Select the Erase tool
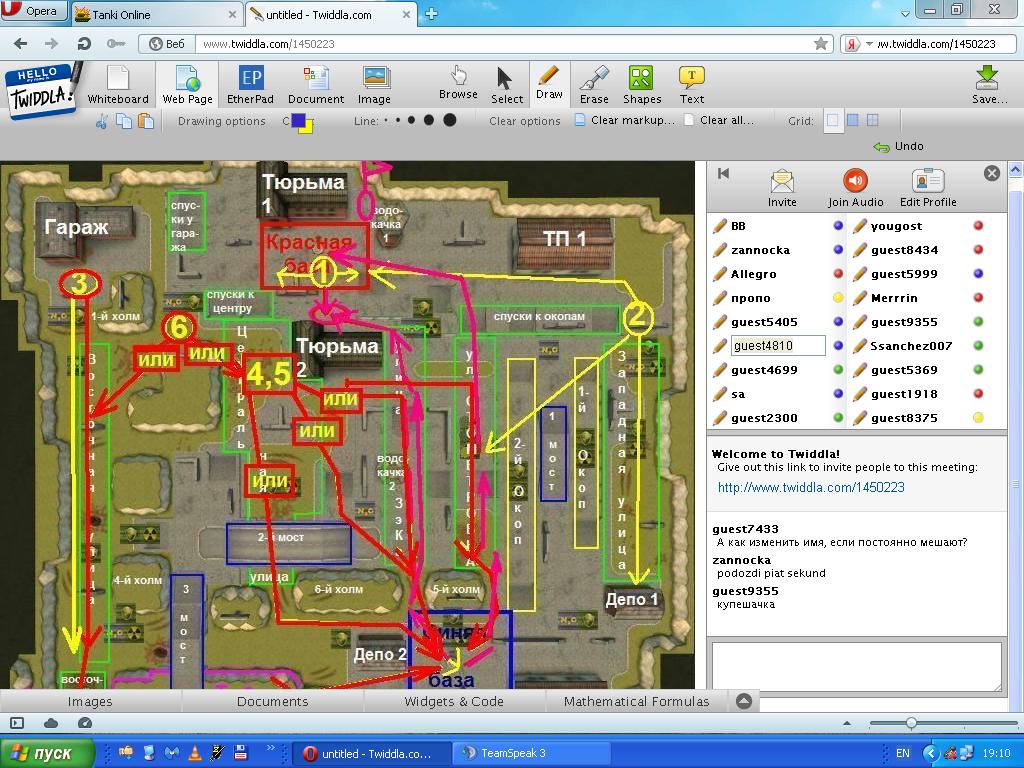The image size is (1024, 768). (x=594, y=85)
